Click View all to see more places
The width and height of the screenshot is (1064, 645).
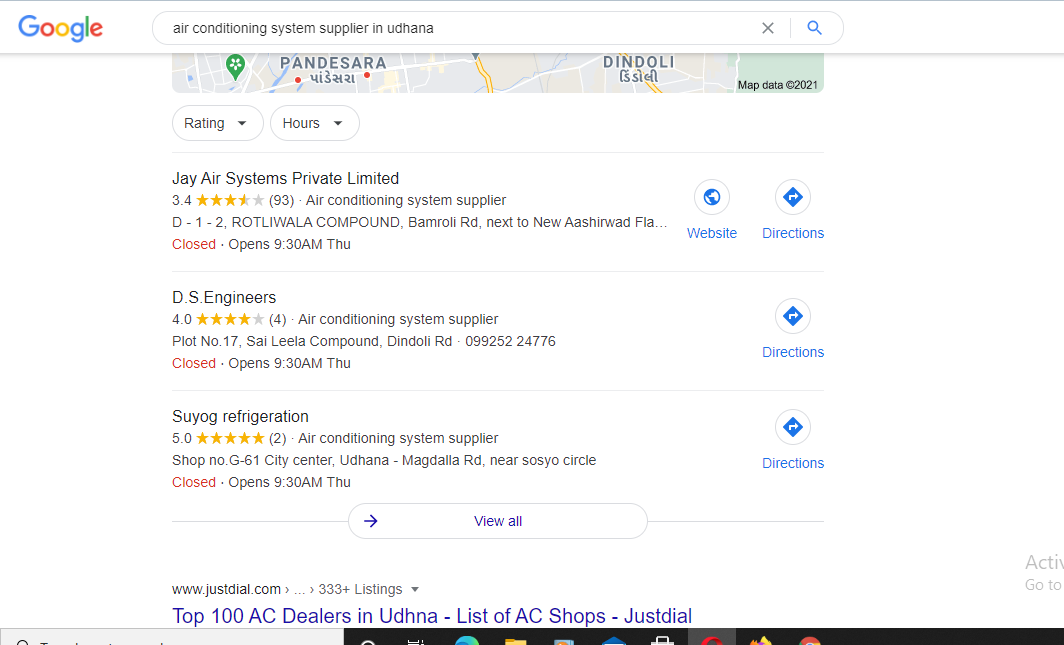[x=498, y=521]
